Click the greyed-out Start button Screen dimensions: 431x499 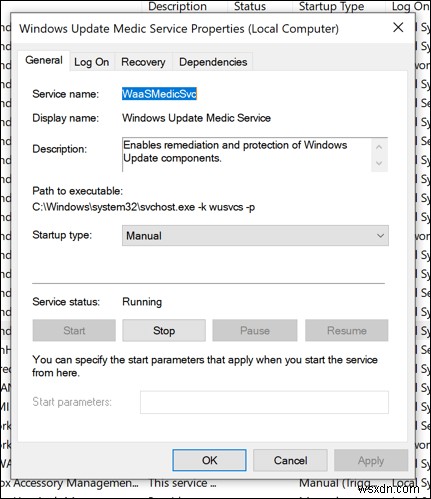[x=74, y=331]
